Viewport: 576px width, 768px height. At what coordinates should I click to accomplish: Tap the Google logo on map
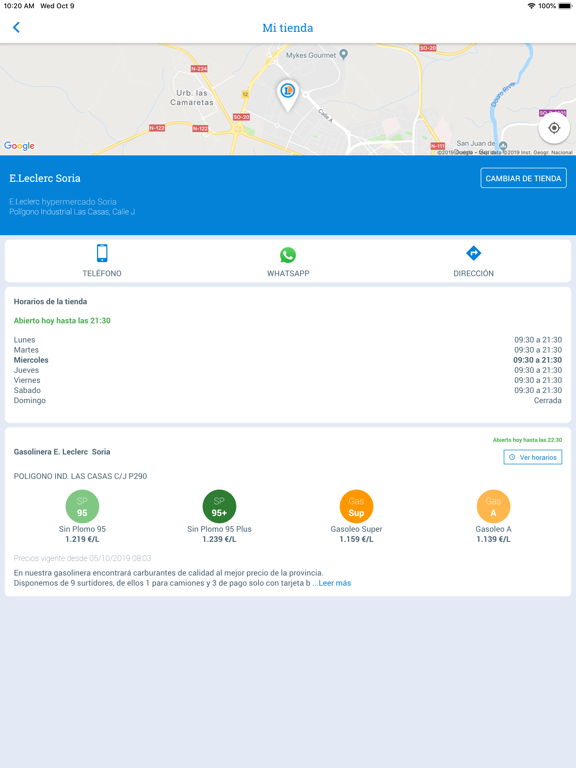point(19,145)
